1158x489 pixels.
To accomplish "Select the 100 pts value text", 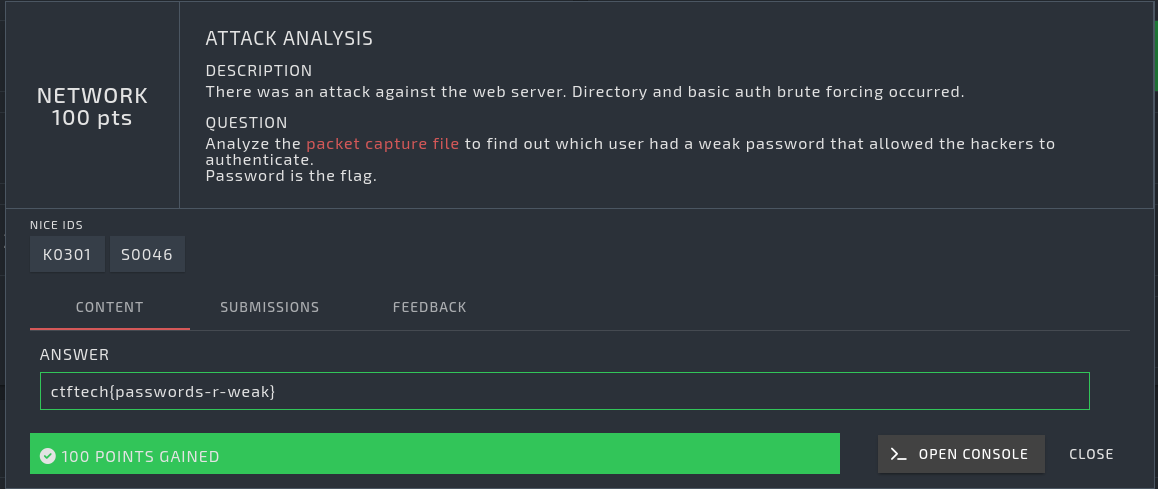I will [92, 118].
